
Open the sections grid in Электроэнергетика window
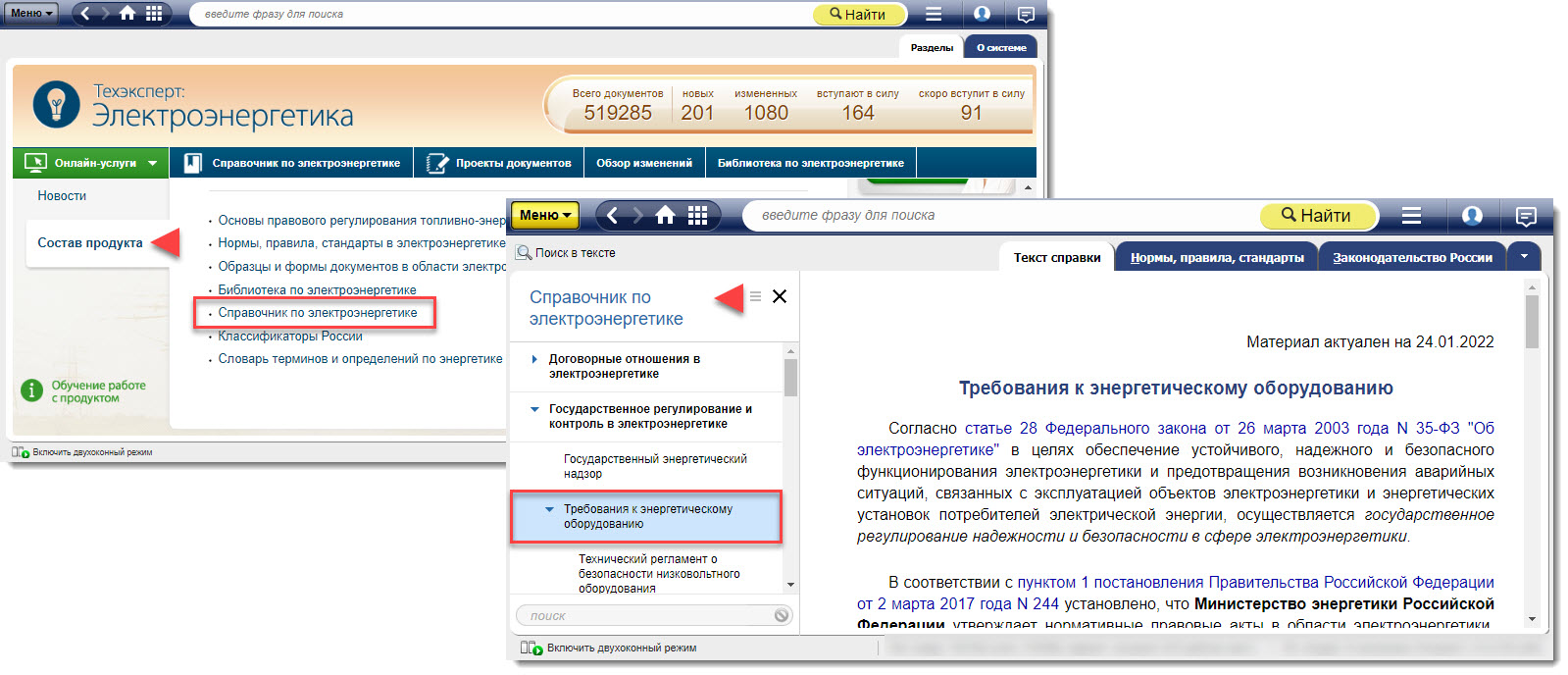pos(154,14)
